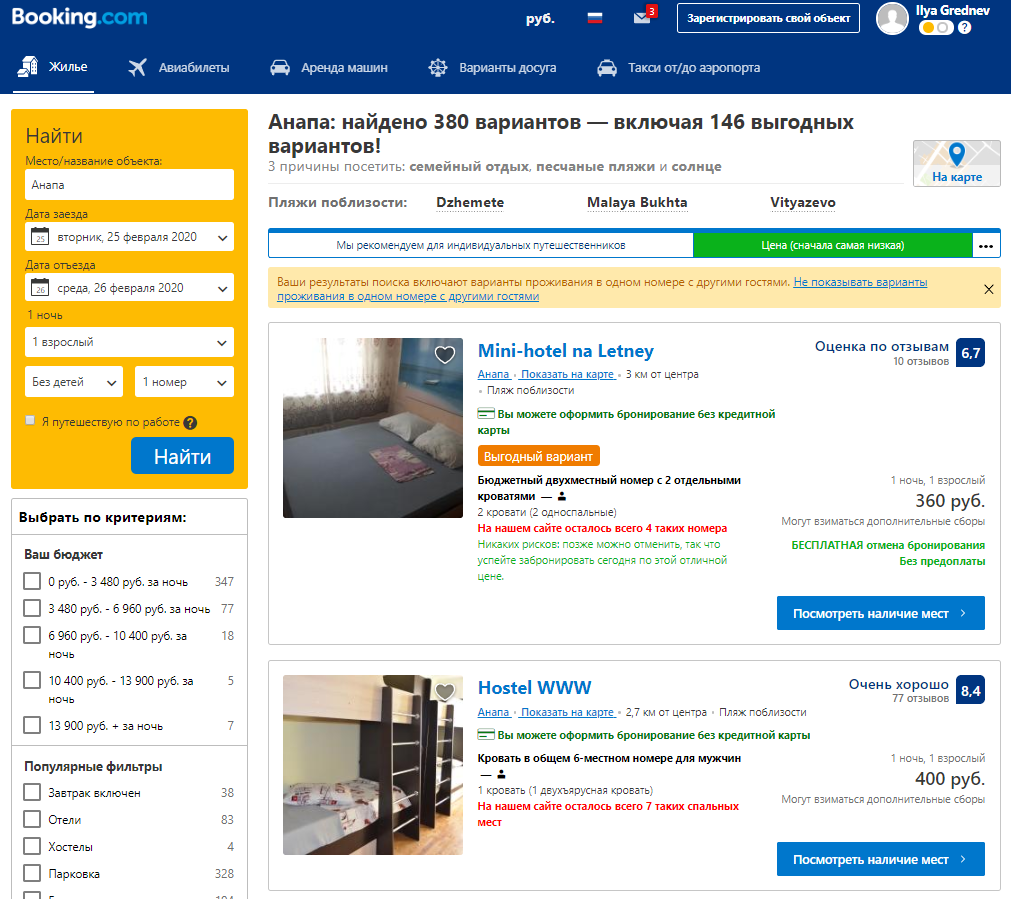Open the руб. currency selector
1011x899 pixels.
tap(540, 19)
